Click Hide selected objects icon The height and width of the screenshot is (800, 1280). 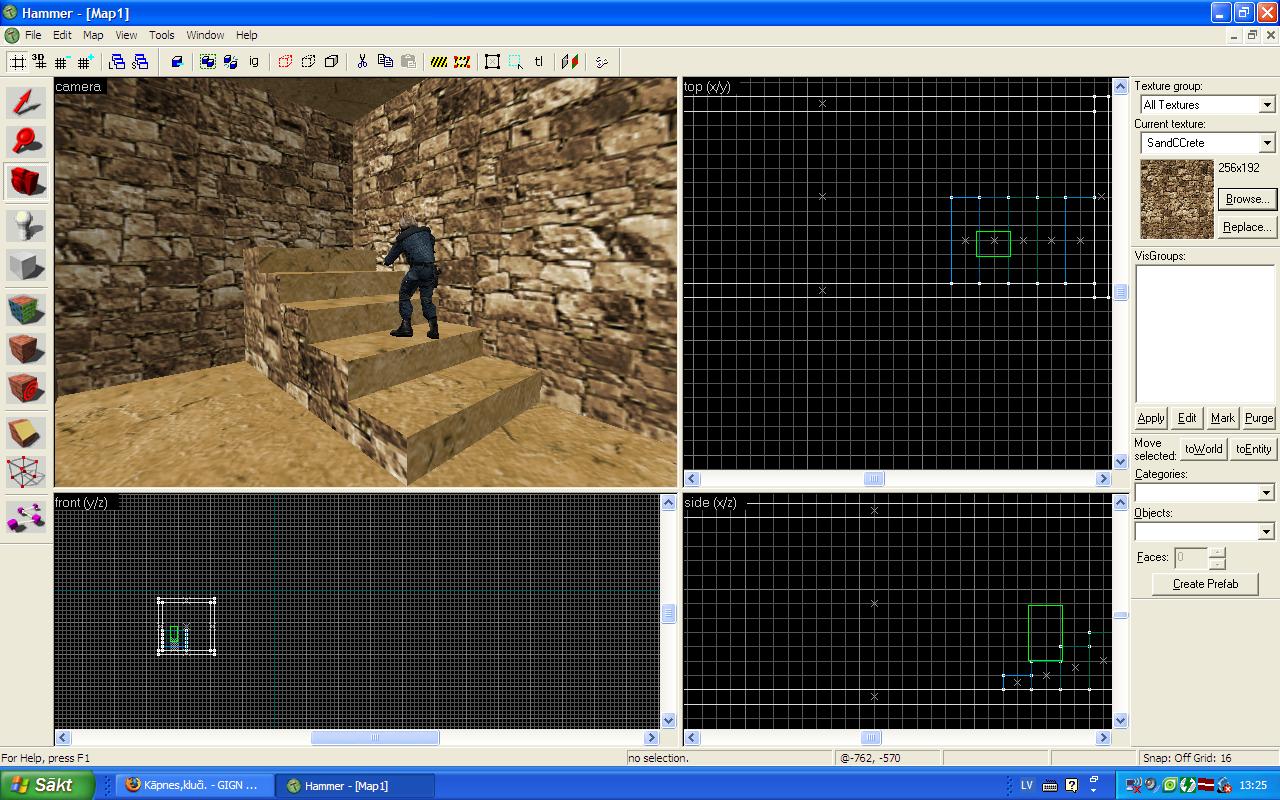click(x=285, y=61)
